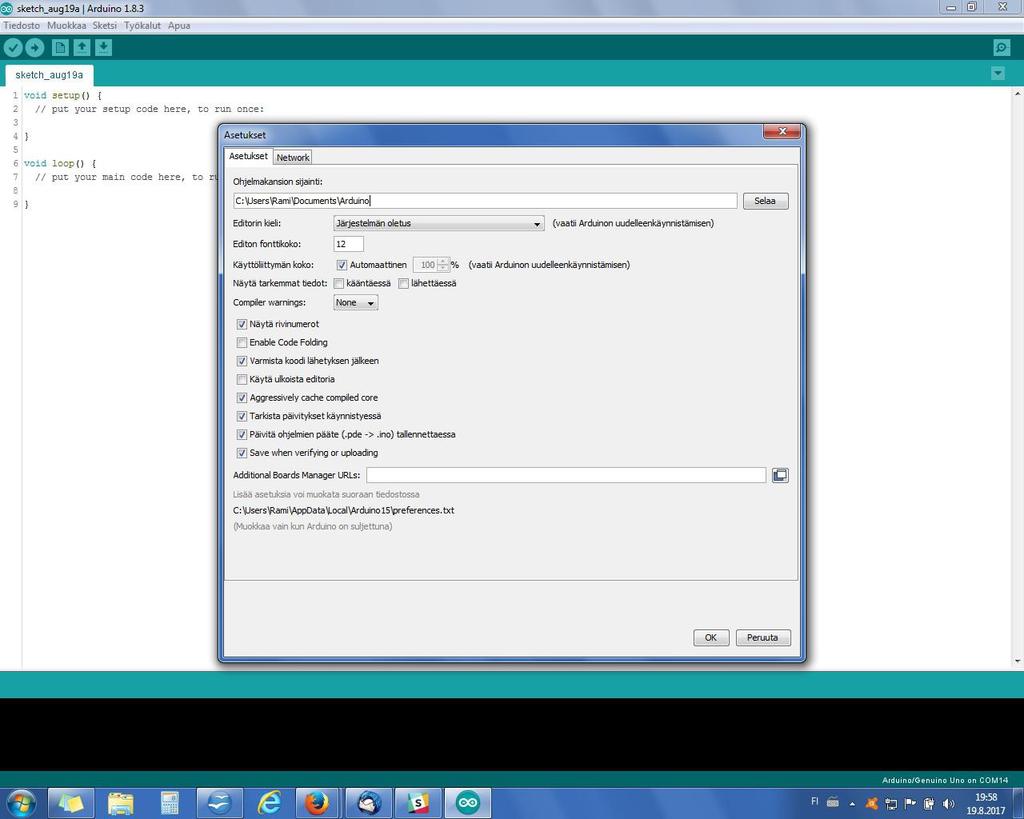Toggle Tarkista päivitykset käynnistyessä checkbox

pyautogui.click(x=242, y=416)
